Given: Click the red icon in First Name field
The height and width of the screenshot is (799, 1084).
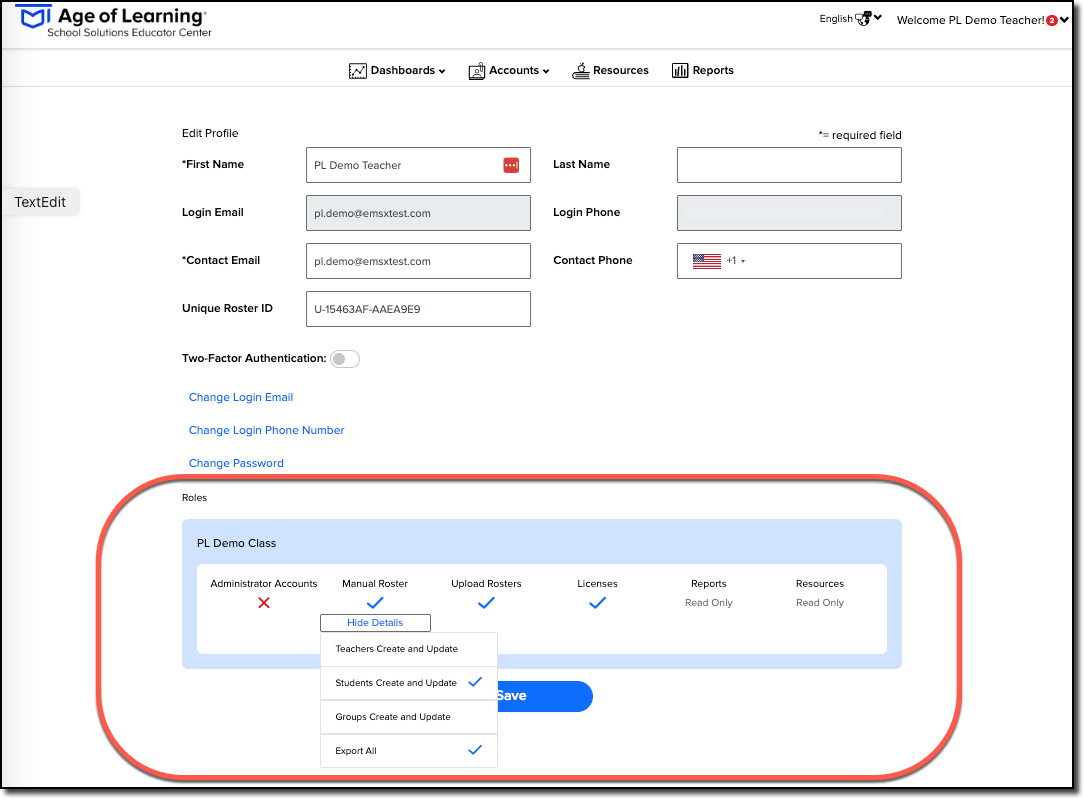Looking at the screenshot, I should click(x=511, y=165).
